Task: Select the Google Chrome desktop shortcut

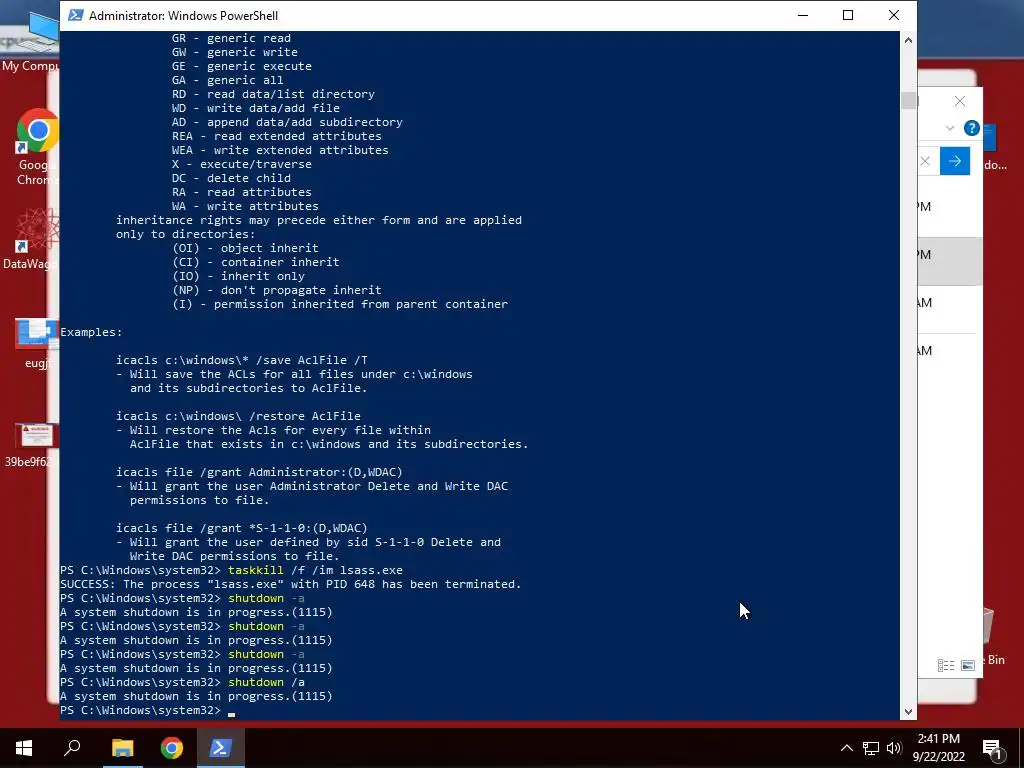Action: tap(37, 148)
